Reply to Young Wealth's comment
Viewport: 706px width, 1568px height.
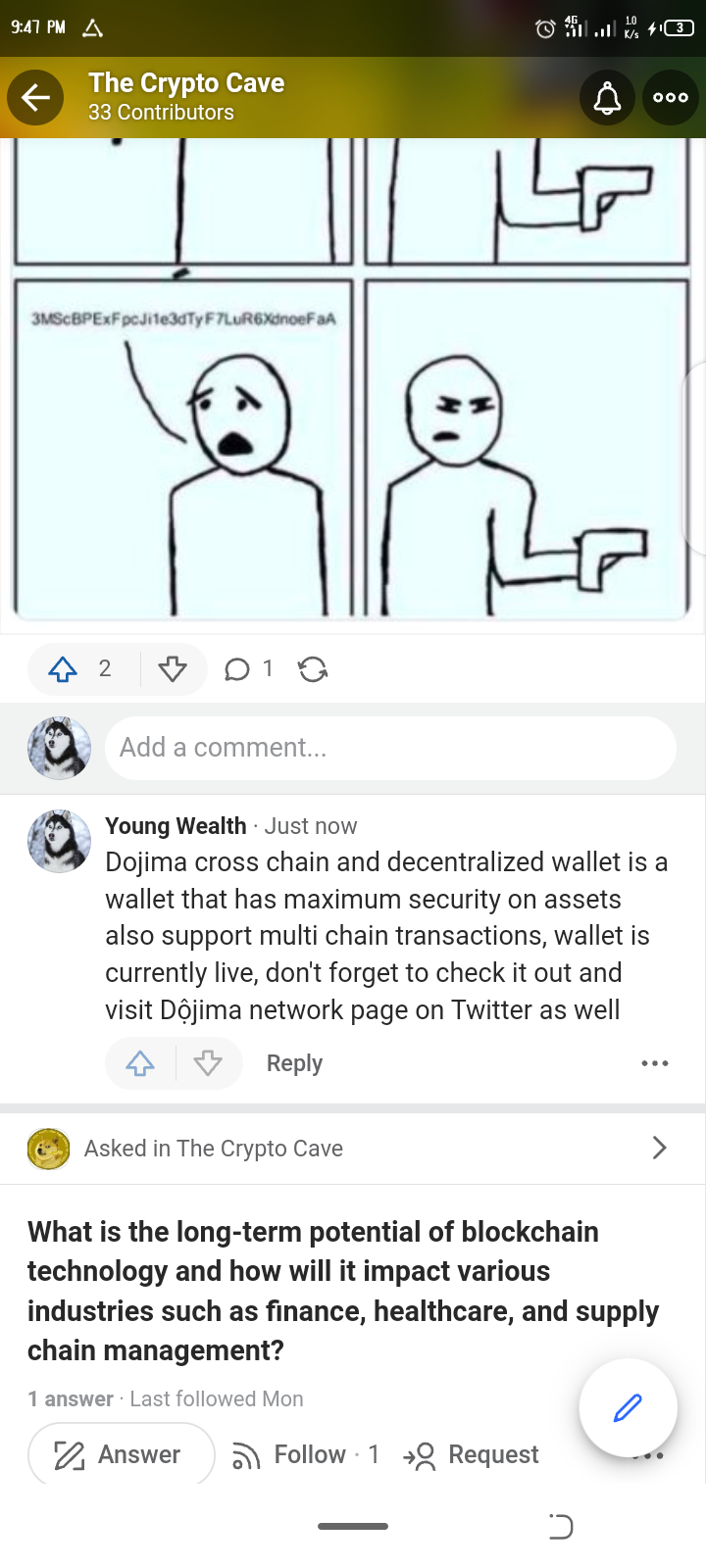tap(294, 1063)
